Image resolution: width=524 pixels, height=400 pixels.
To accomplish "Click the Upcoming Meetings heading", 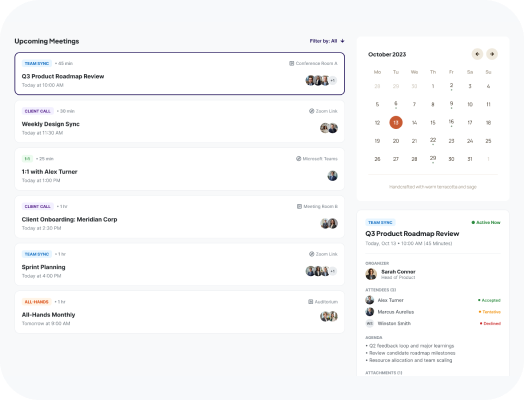I will pyautogui.click(x=47, y=41).
